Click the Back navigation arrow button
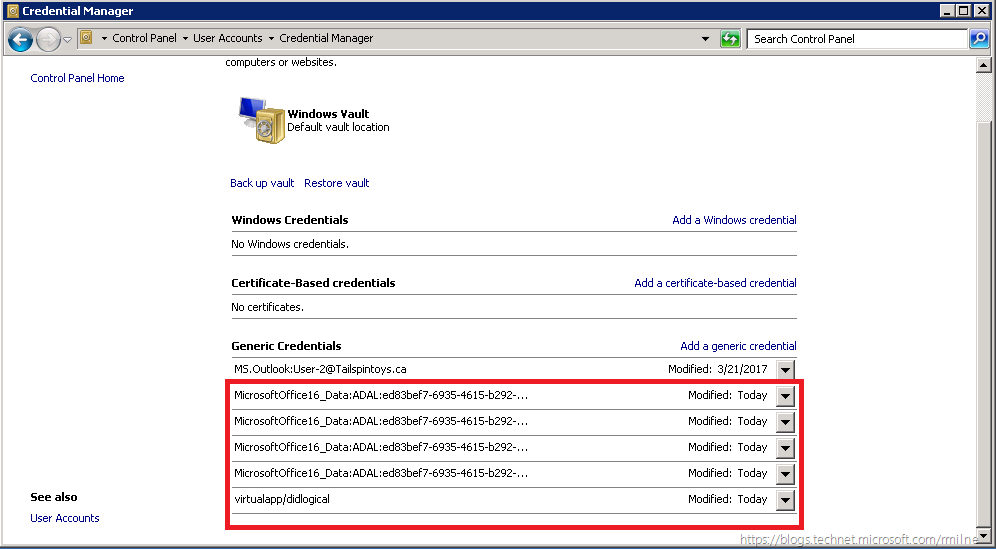 20,39
